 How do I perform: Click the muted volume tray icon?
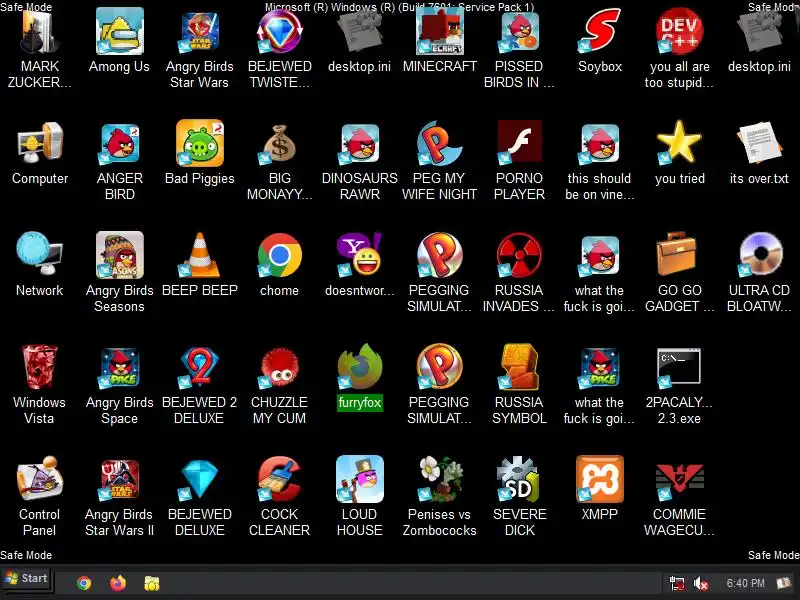point(701,583)
